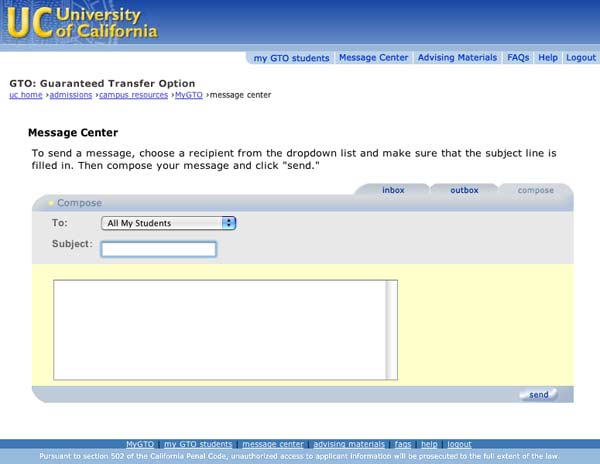Click the UC University of California logo

coord(82,24)
